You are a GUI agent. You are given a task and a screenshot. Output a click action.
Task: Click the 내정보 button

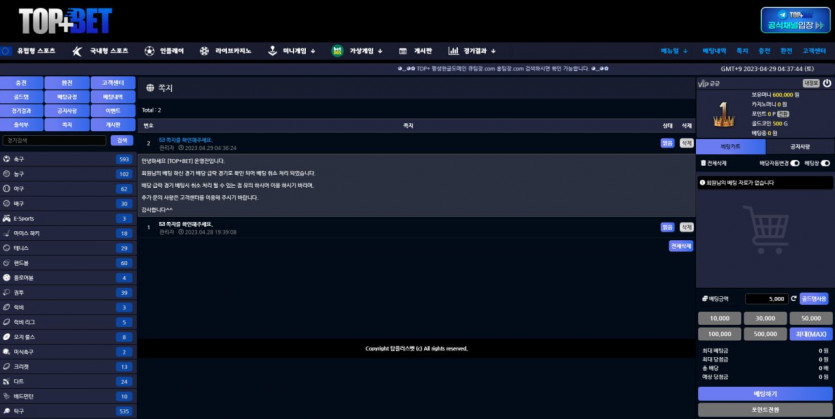811,84
